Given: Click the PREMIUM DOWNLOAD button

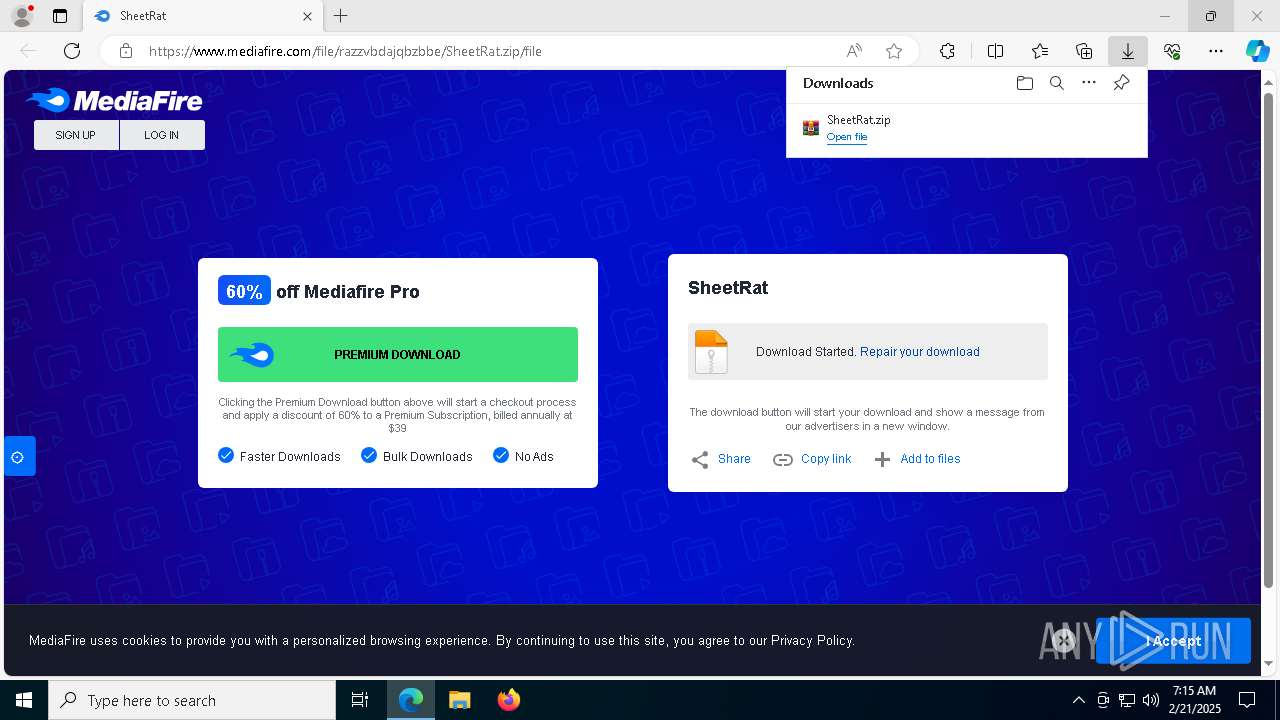Looking at the screenshot, I should [398, 354].
